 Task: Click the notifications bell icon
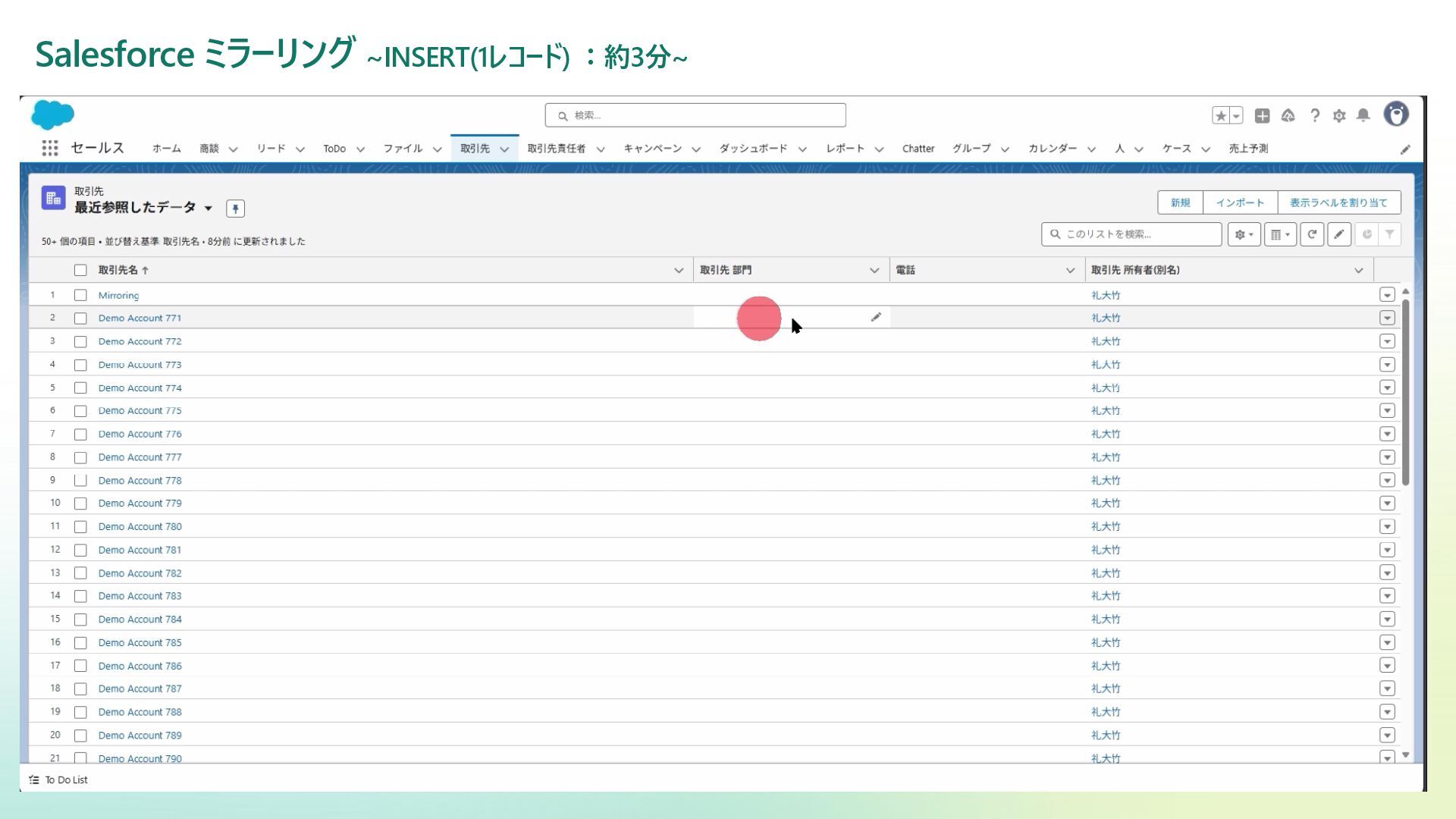point(1363,115)
